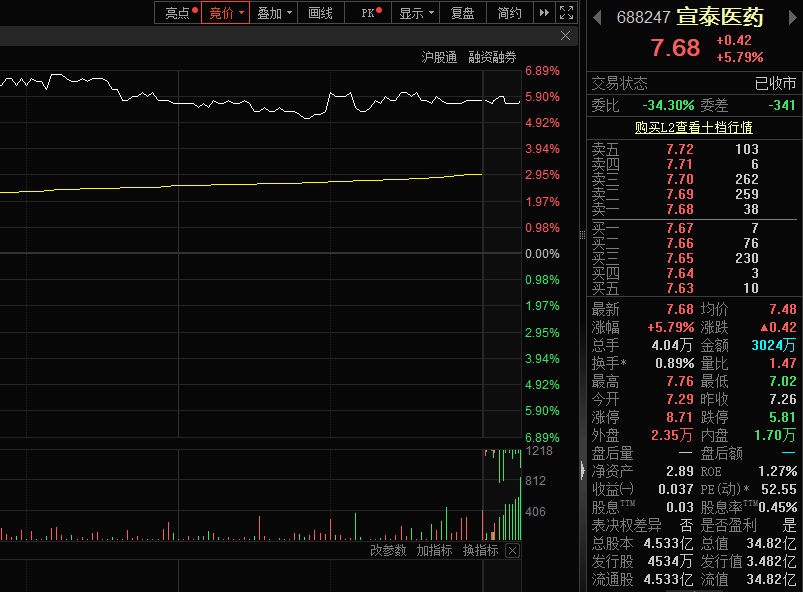
Task: Click the fullscreen expand icon in toolbar
Action: pyautogui.click(x=566, y=13)
